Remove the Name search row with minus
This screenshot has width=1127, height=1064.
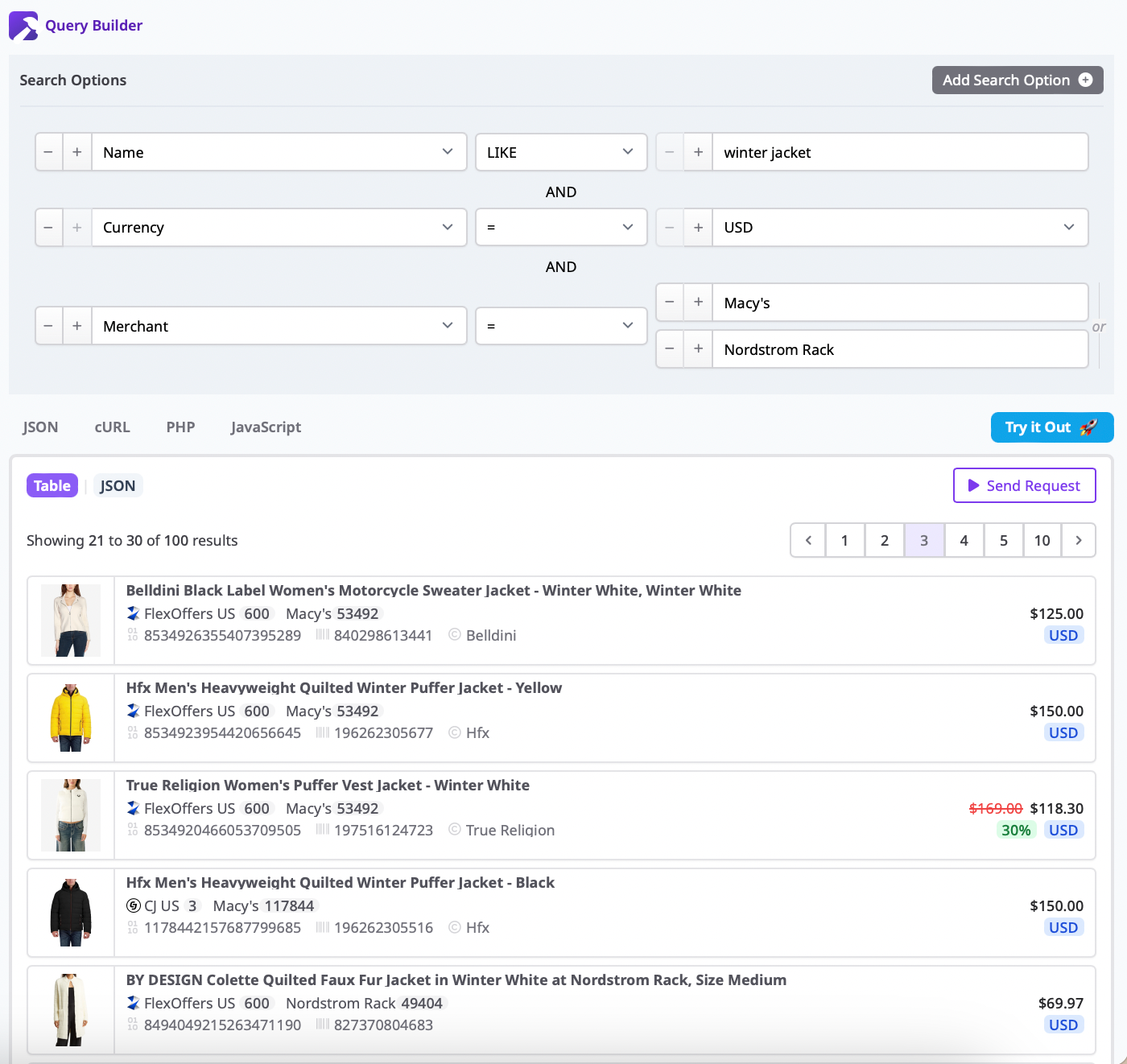[x=48, y=152]
